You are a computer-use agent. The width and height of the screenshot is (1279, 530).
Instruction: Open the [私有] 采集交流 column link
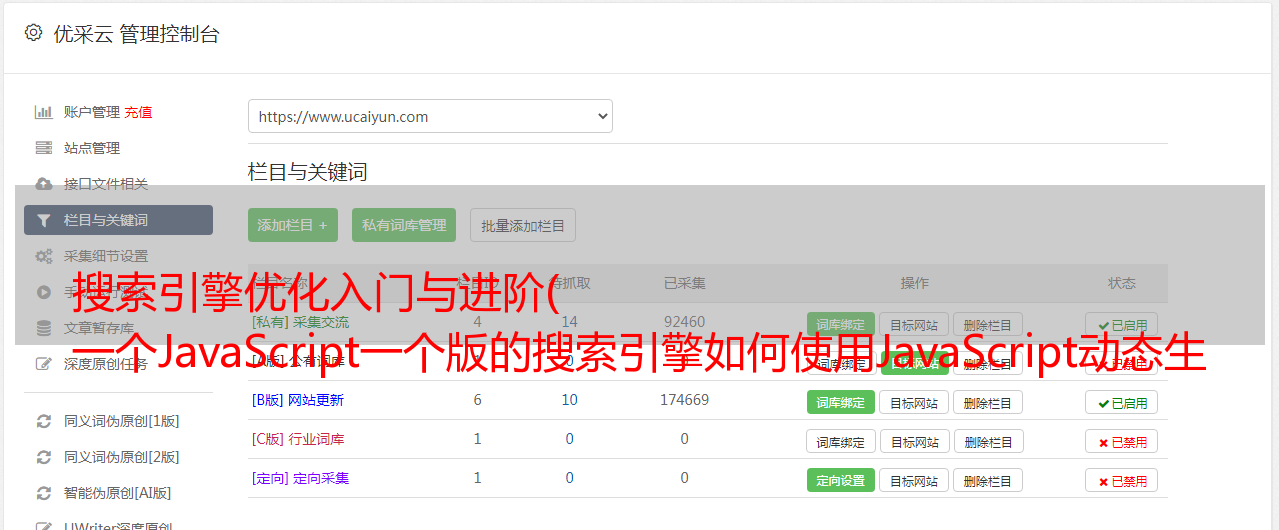point(301,322)
